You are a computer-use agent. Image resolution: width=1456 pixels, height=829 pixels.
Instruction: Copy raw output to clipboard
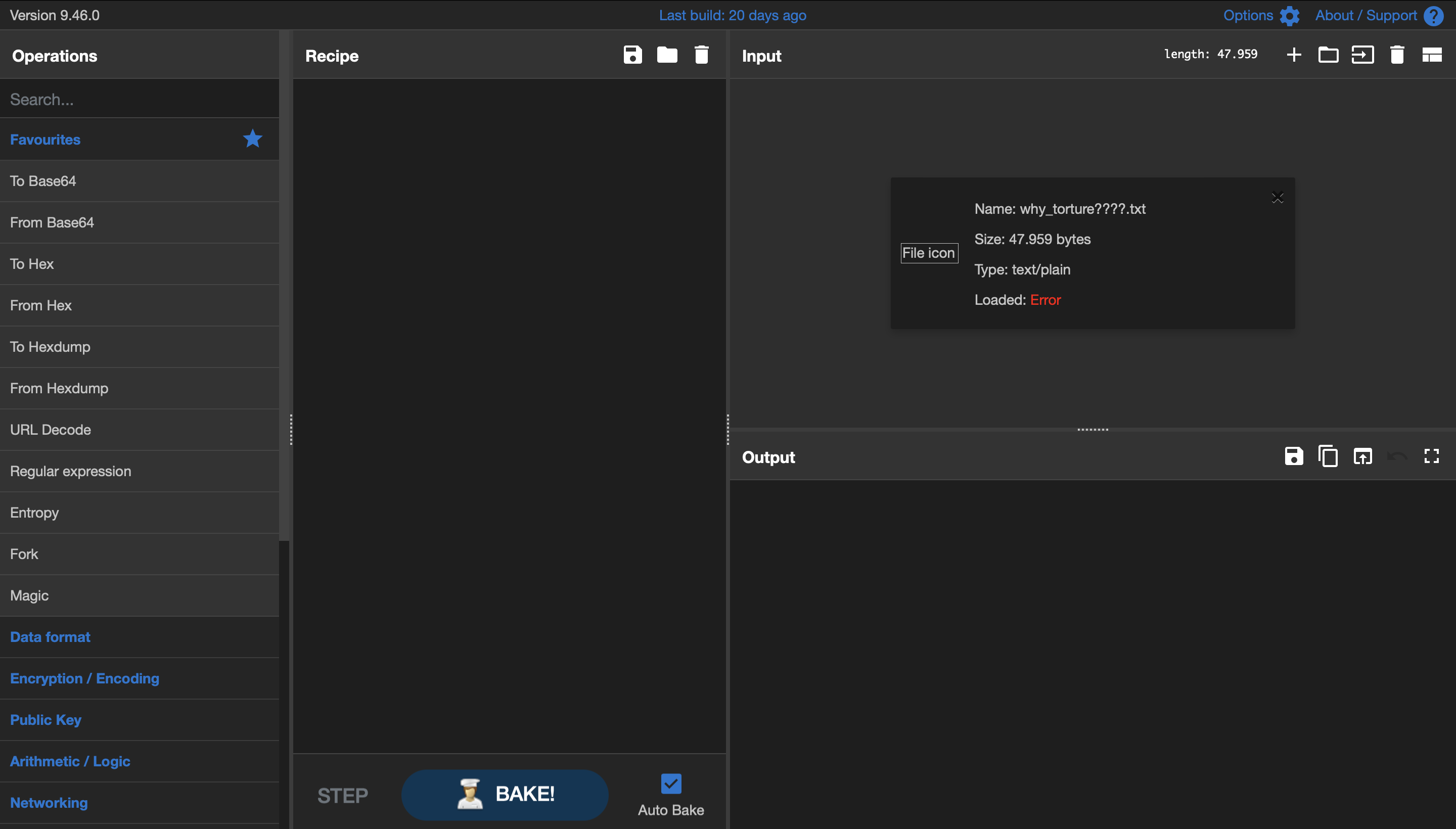coord(1328,456)
